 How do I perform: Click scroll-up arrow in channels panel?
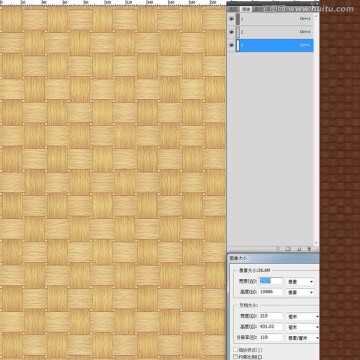coord(316,16)
